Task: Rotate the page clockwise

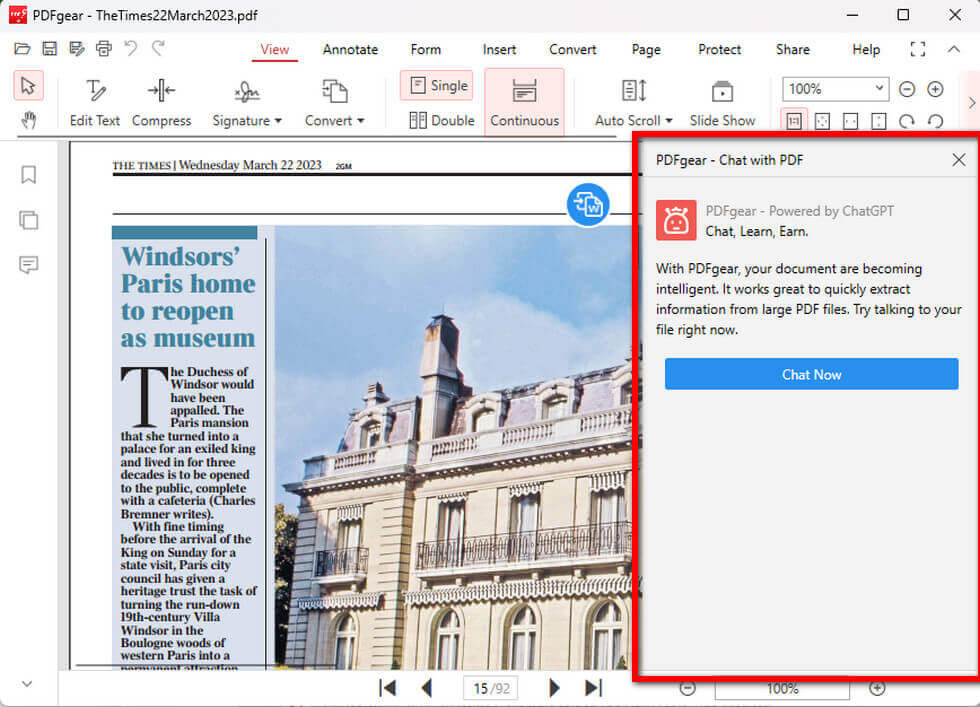Action: 907,121
